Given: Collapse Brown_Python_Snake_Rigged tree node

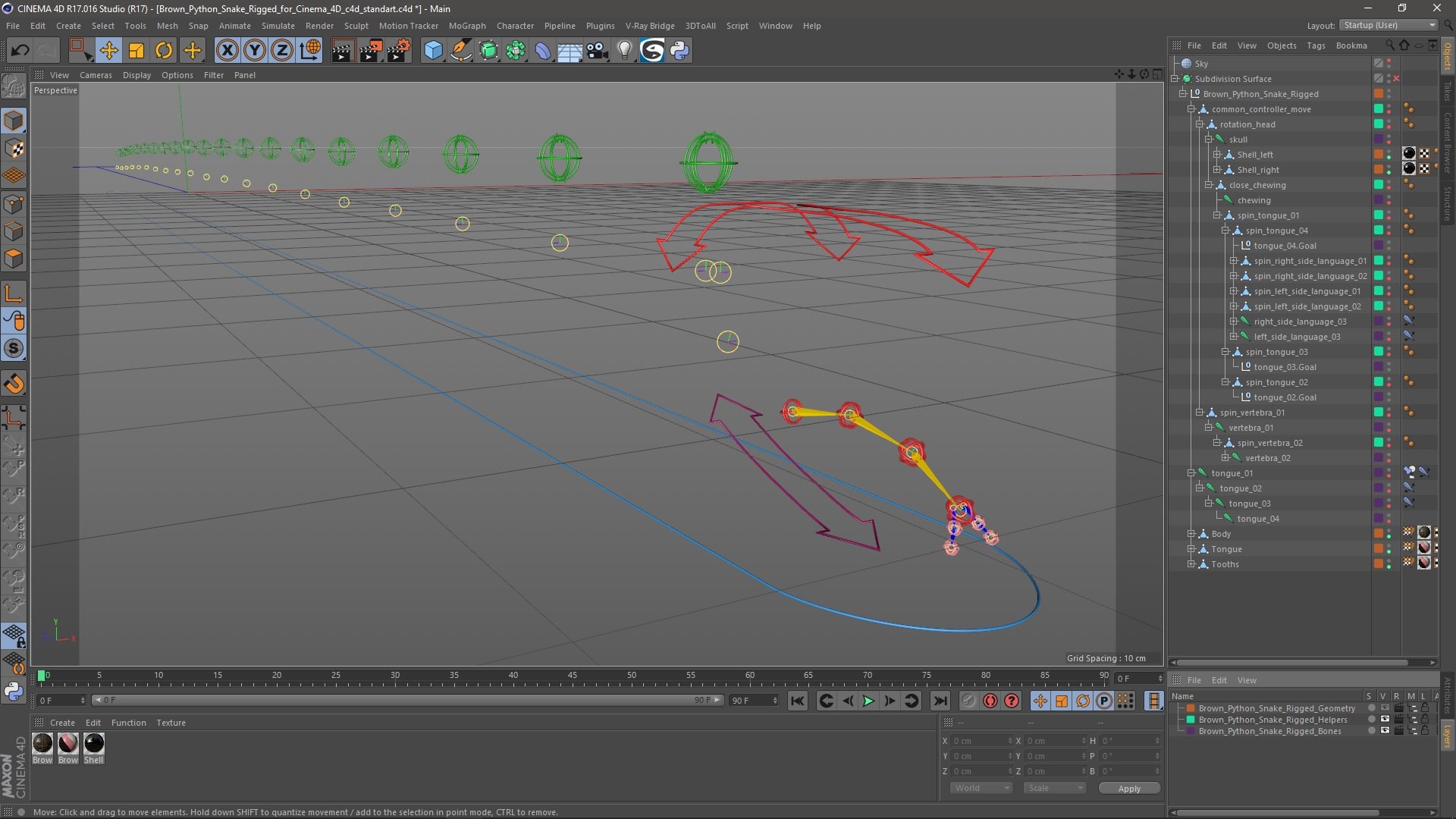Looking at the screenshot, I should 1182,94.
